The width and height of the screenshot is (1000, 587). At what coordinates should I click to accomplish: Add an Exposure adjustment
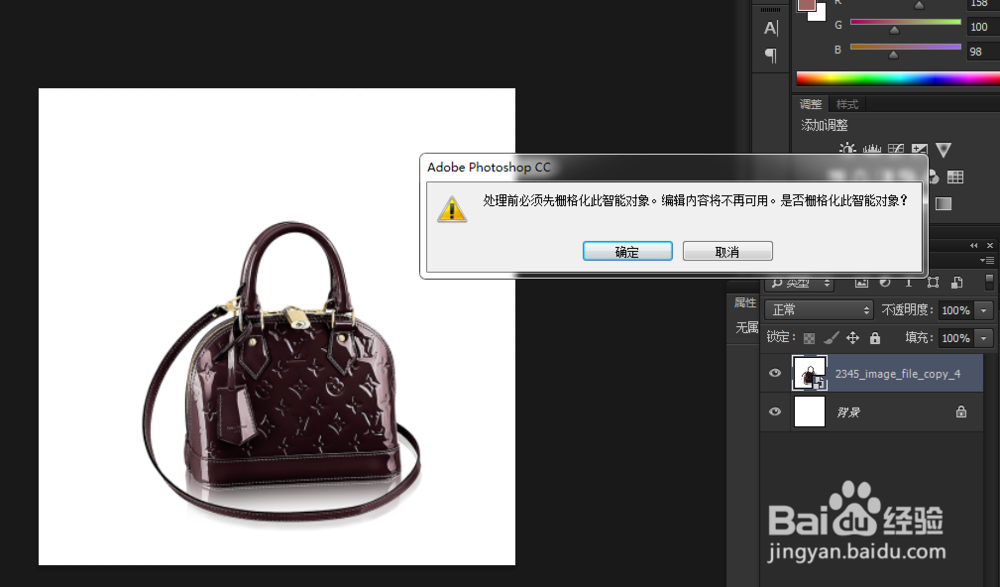point(919,149)
